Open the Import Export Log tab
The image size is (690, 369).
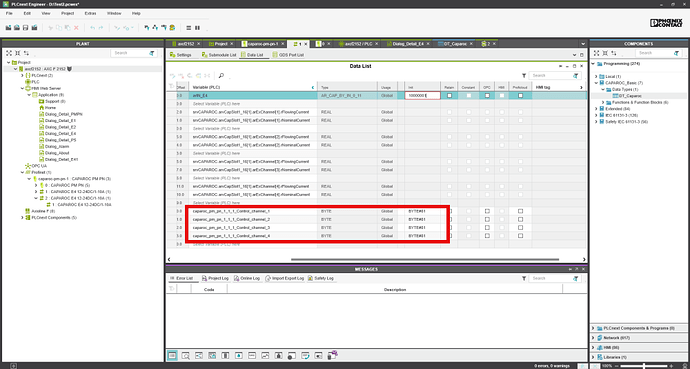pyautogui.click(x=285, y=278)
